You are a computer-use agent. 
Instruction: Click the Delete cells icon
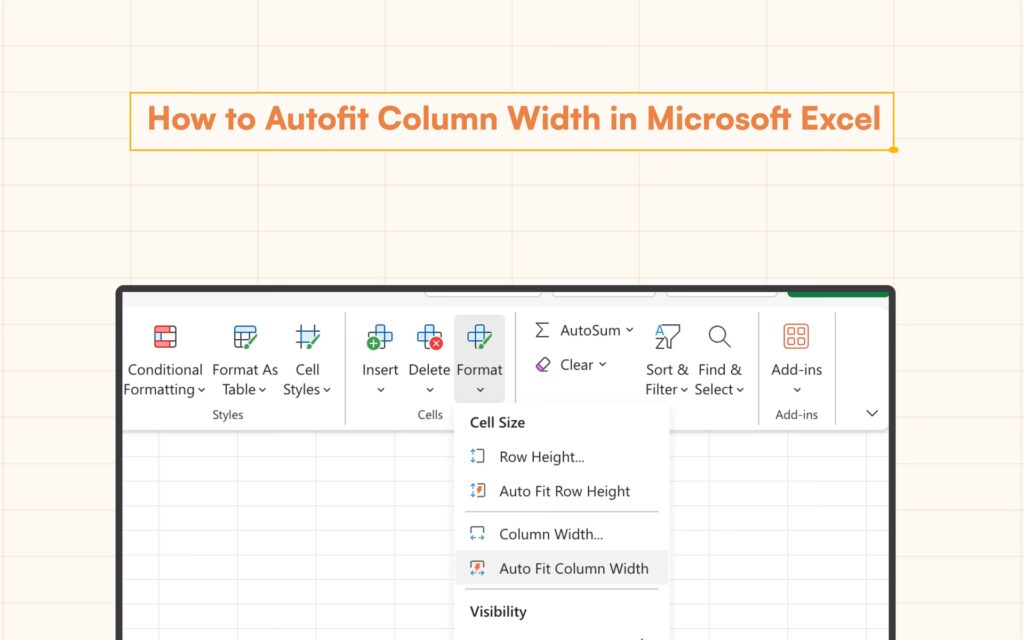(430, 337)
